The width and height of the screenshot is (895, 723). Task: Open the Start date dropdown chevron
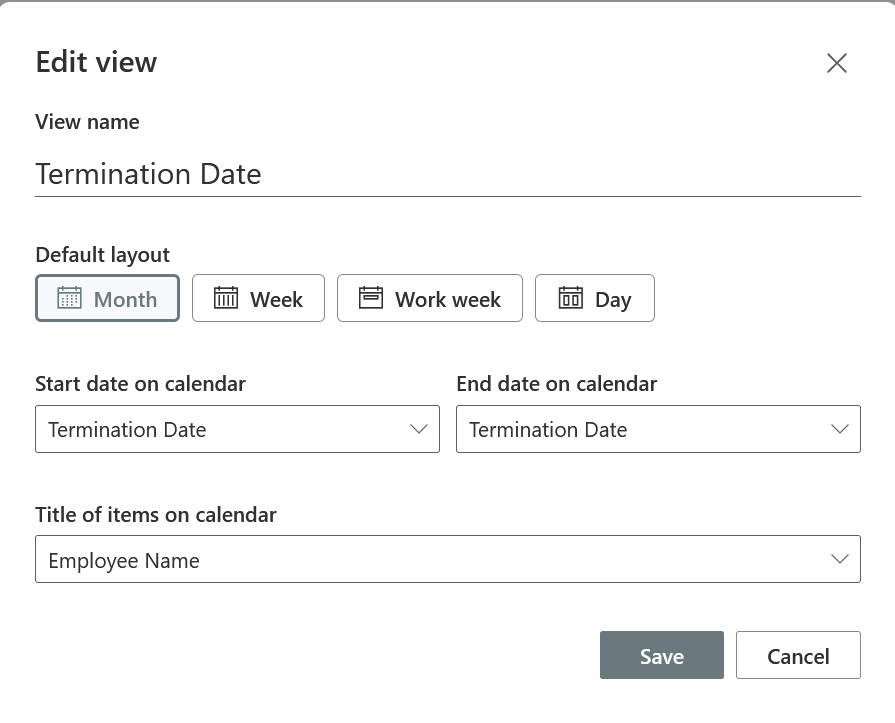419,428
